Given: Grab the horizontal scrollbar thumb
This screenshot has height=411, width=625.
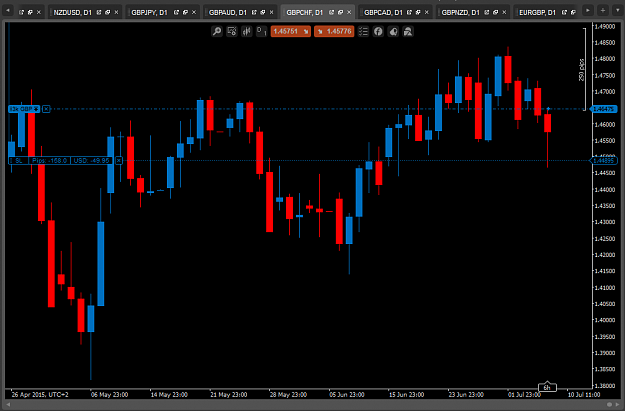Looking at the screenshot, I should point(609,404).
